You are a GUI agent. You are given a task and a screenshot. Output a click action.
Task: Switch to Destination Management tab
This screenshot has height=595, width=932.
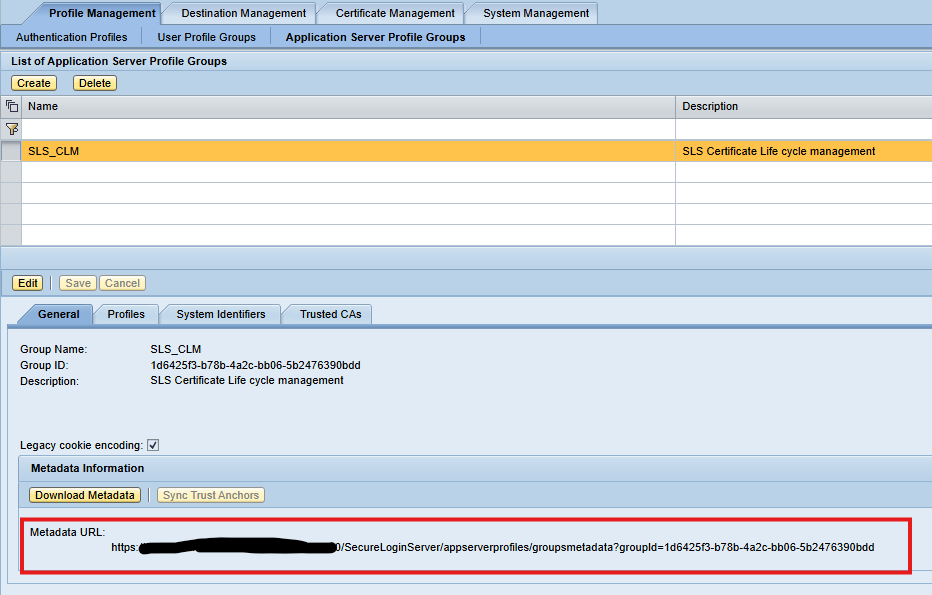point(243,13)
